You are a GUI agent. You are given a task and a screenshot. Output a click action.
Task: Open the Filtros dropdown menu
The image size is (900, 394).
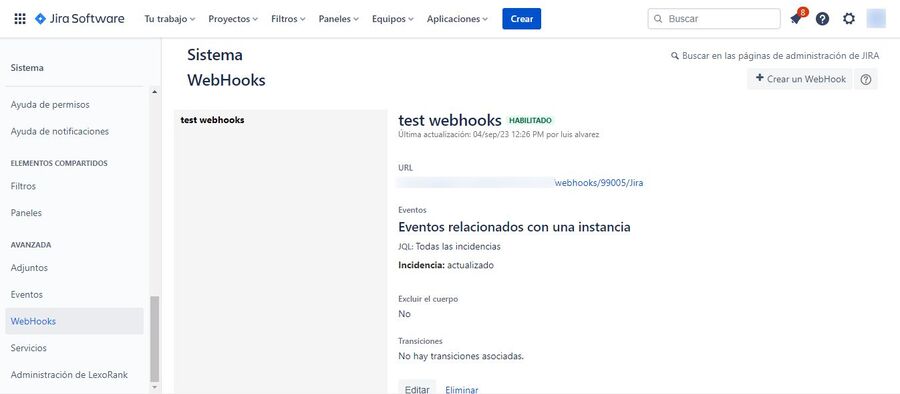pos(289,19)
